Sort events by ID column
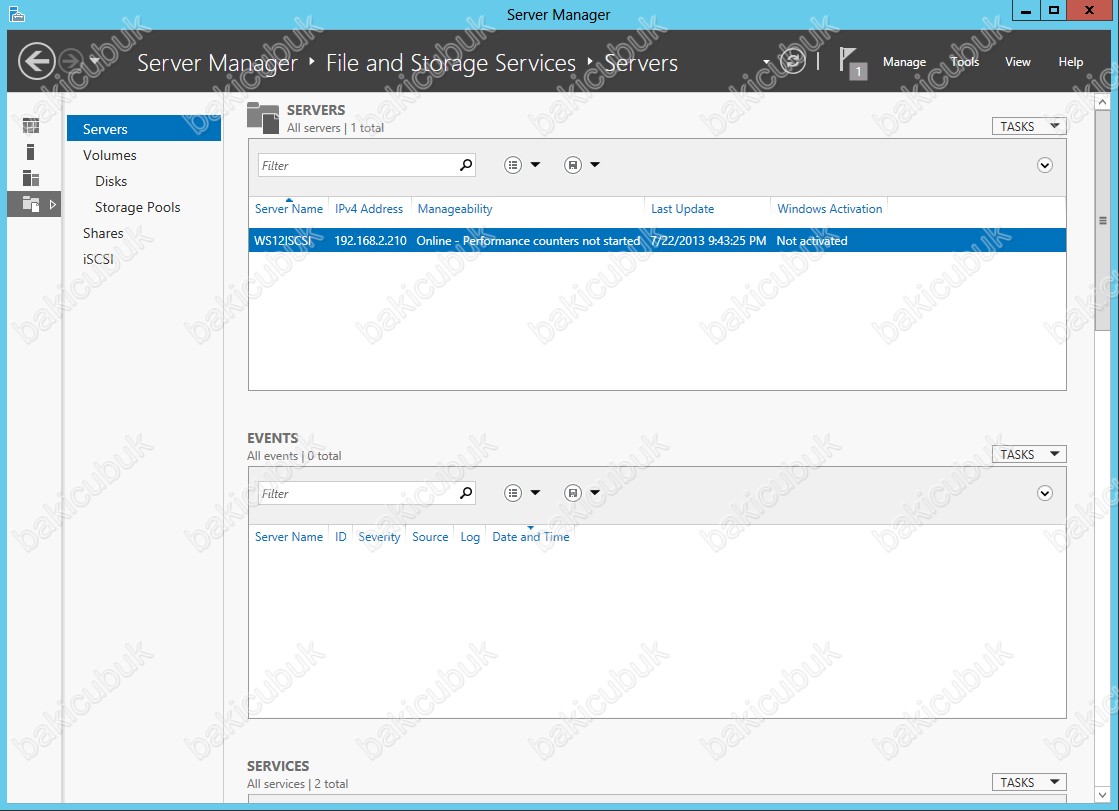The width and height of the screenshot is (1119, 811). click(340, 537)
